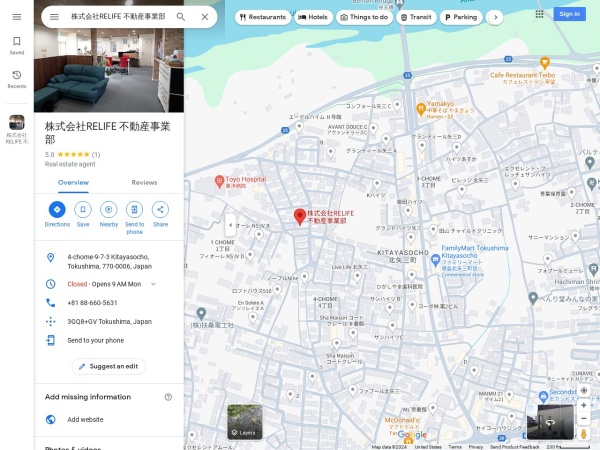Click the red RELIFE map pin

click(300, 217)
